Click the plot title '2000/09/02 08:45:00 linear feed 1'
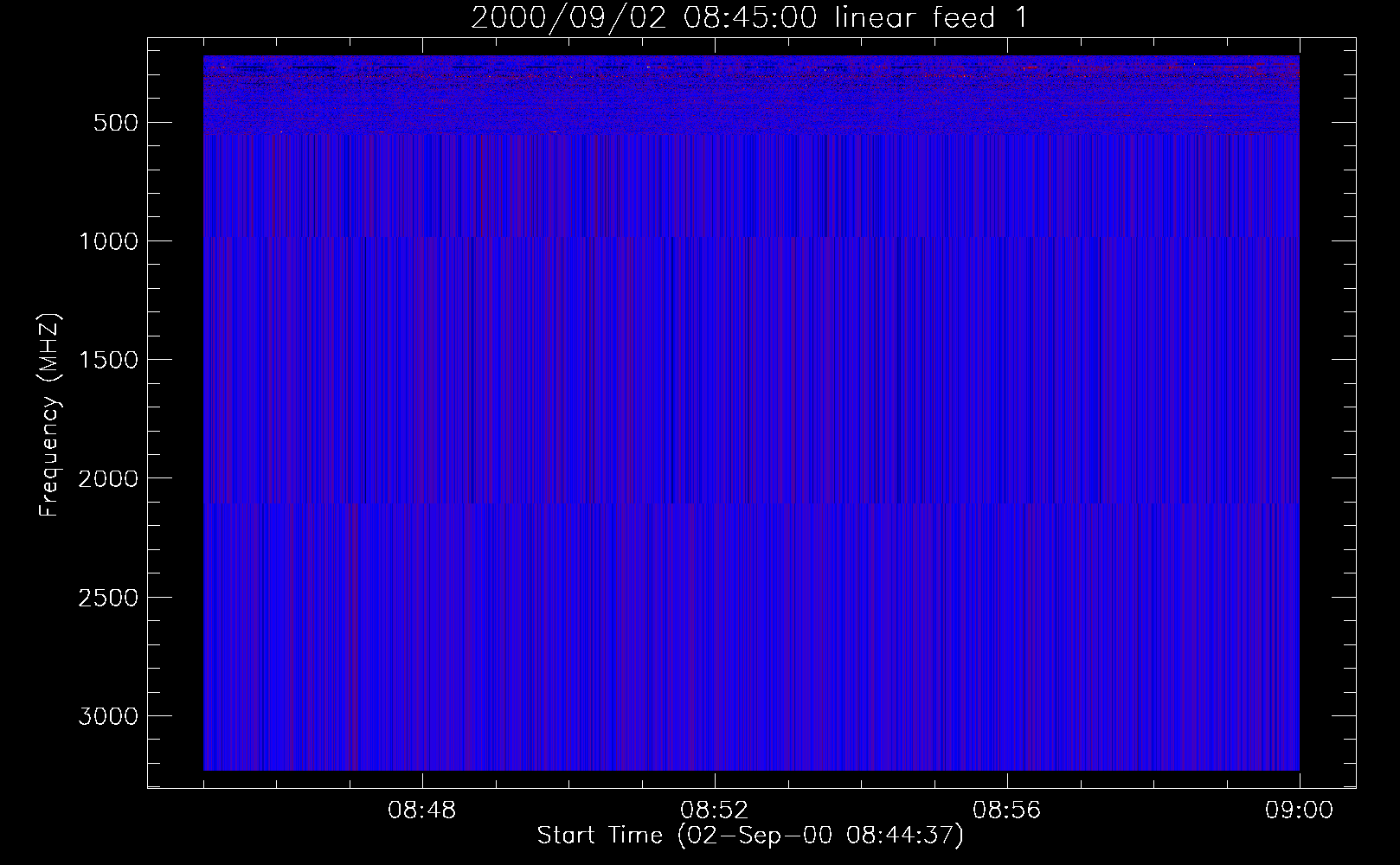Image resolution: width=1400 pixels, height=865 pixels. (x=749, y=17)
